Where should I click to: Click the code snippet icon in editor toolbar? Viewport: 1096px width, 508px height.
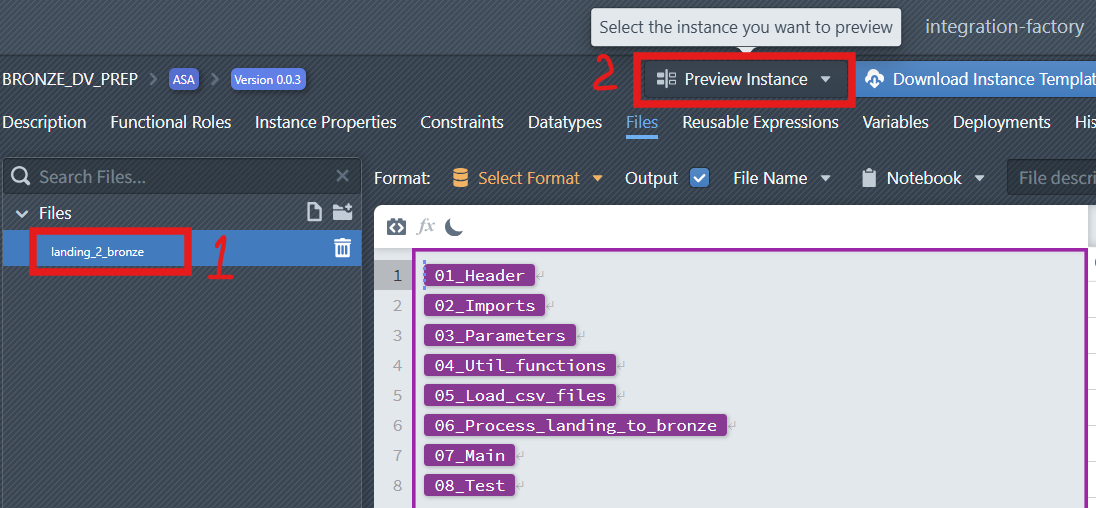click(396, 227)
